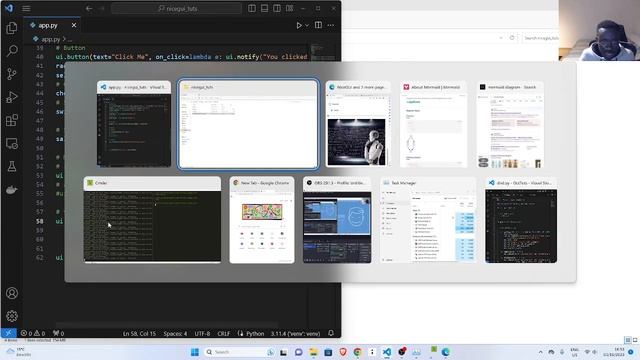The image size is (640, 360).
Task: Toggle the secondary side bar layout icon
Action: (277, 8)
